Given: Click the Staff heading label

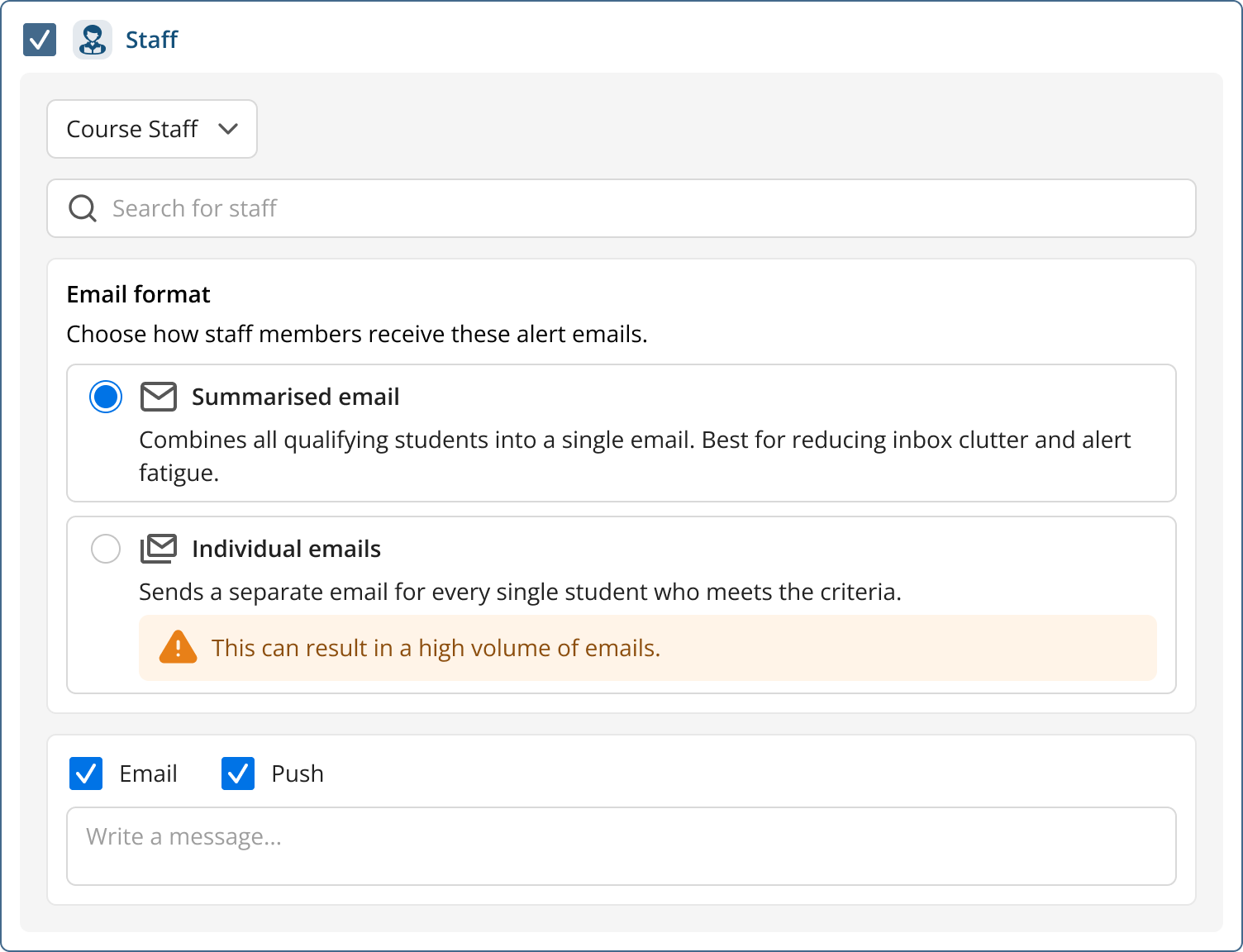Looking at the screenshot, I should [152, 40].
